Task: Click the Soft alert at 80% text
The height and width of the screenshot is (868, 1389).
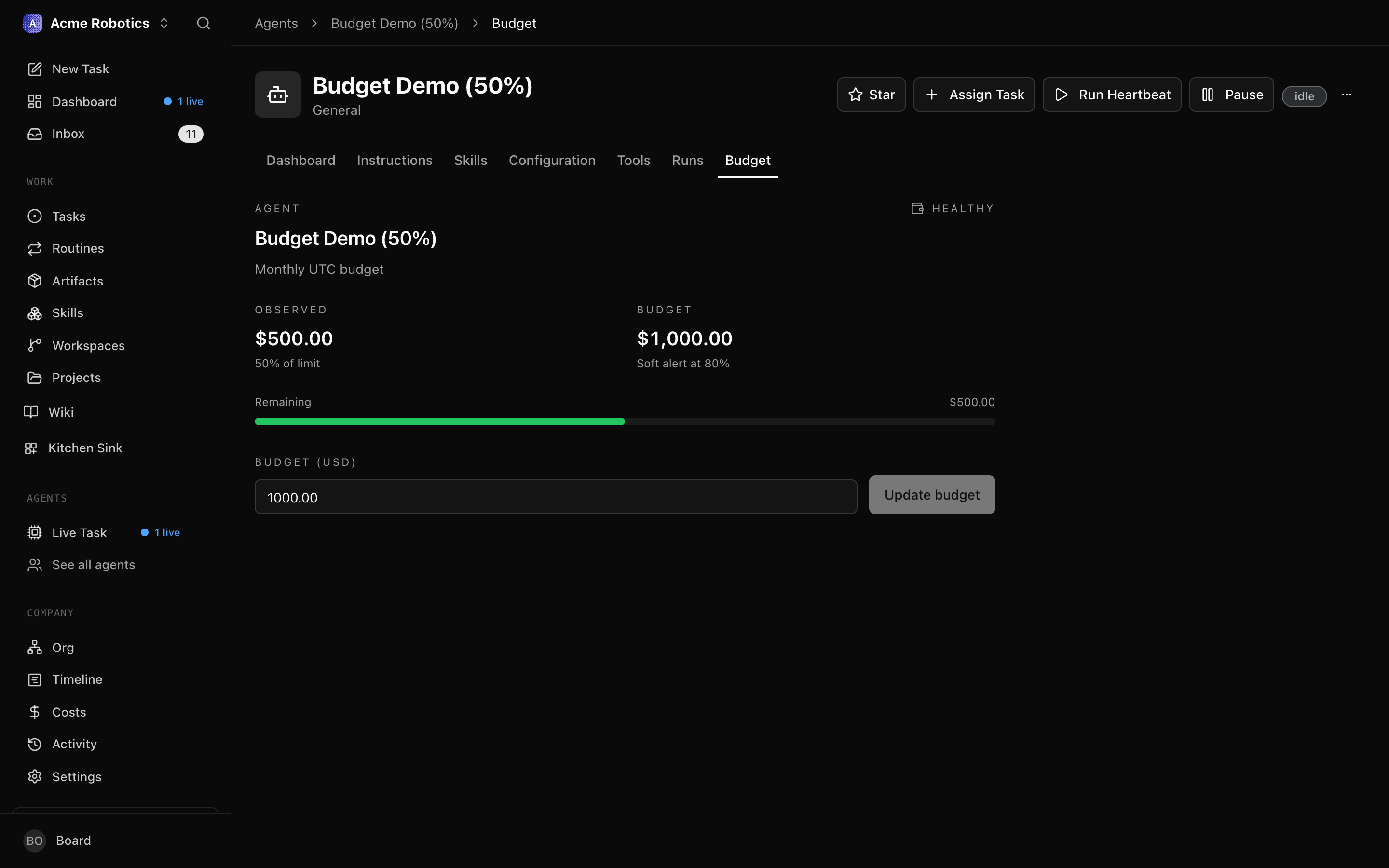Action: pos(683,364)
